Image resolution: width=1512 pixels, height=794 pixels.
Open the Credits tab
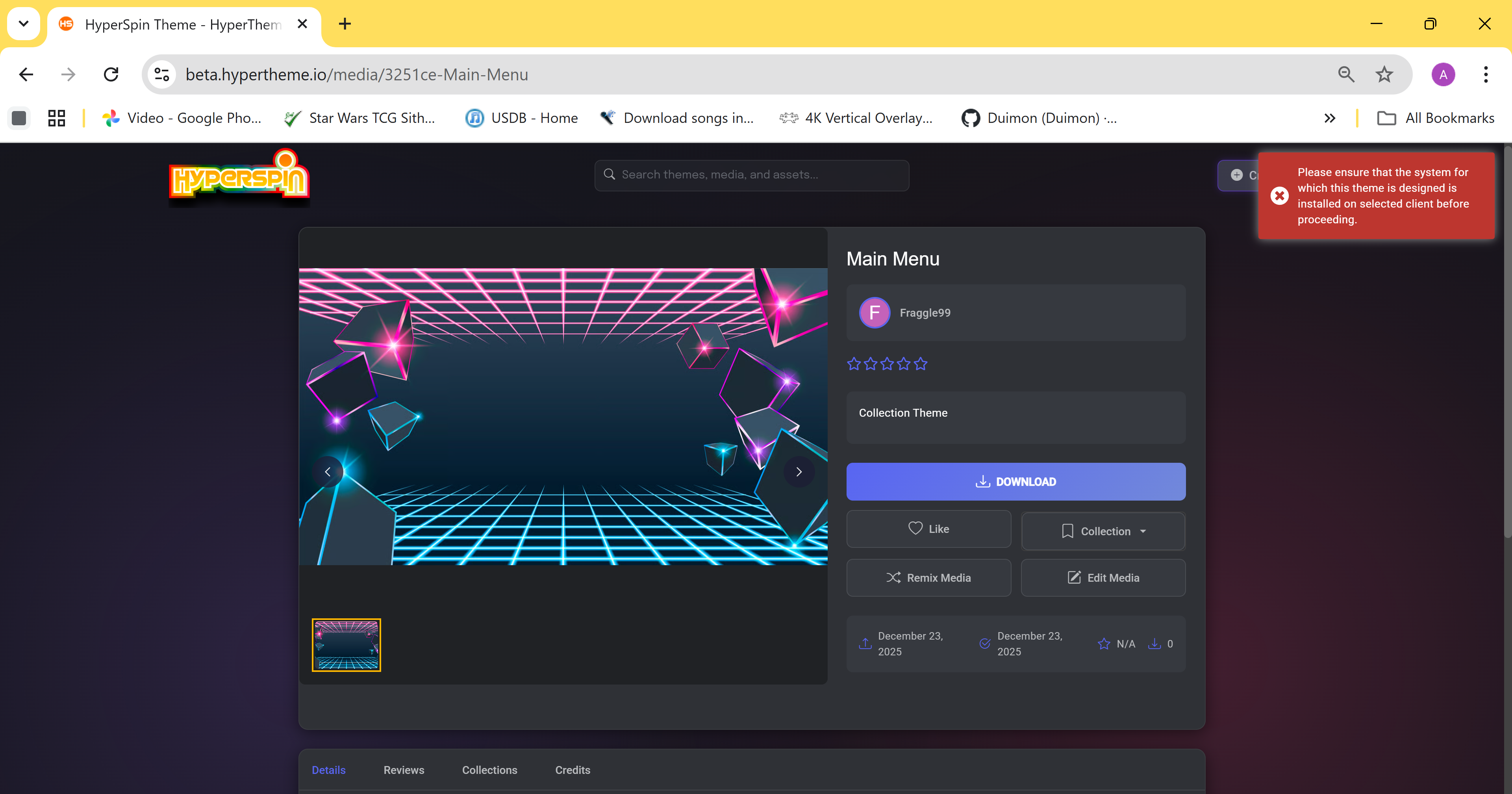[572, 770]
